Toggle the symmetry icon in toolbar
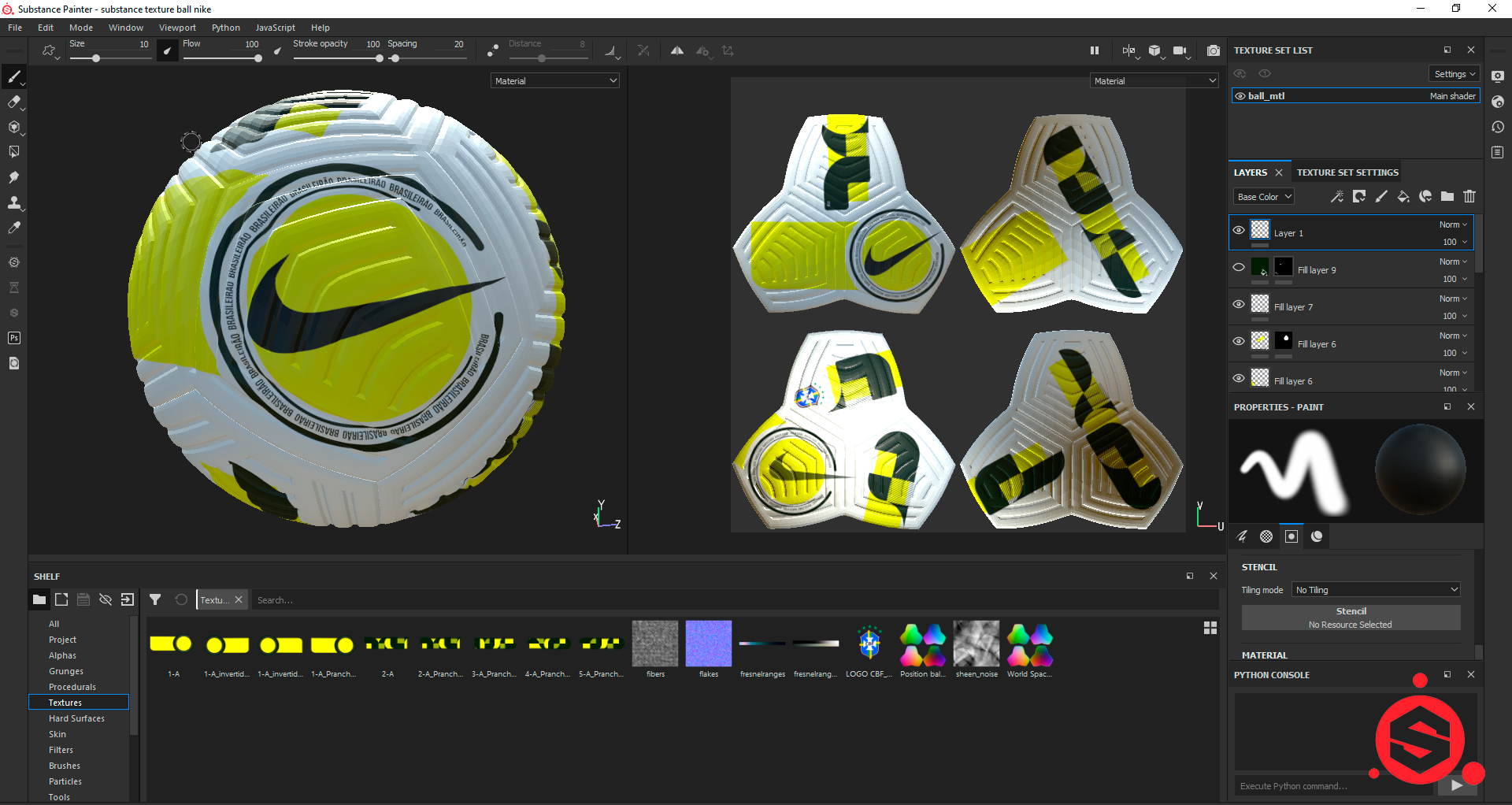The width and height of the screenshot is (1512, 805). [676, 50]
